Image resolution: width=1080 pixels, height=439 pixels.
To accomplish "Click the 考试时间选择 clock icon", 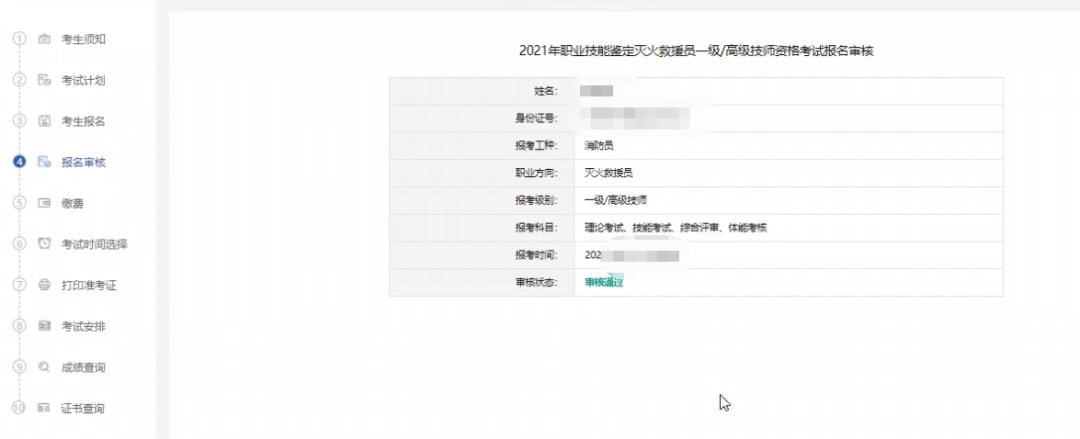I will (44, 244).
